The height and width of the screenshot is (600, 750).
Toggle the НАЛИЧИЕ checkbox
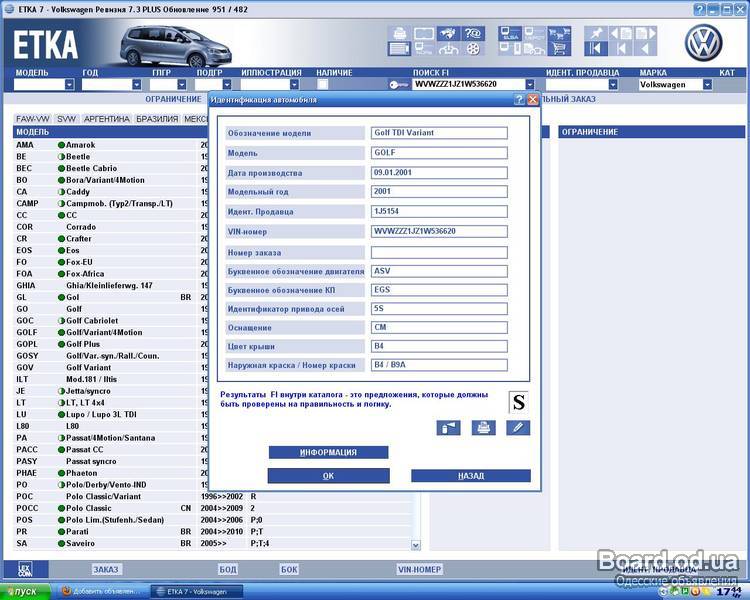pyautogui.click(x=321, y=85)
